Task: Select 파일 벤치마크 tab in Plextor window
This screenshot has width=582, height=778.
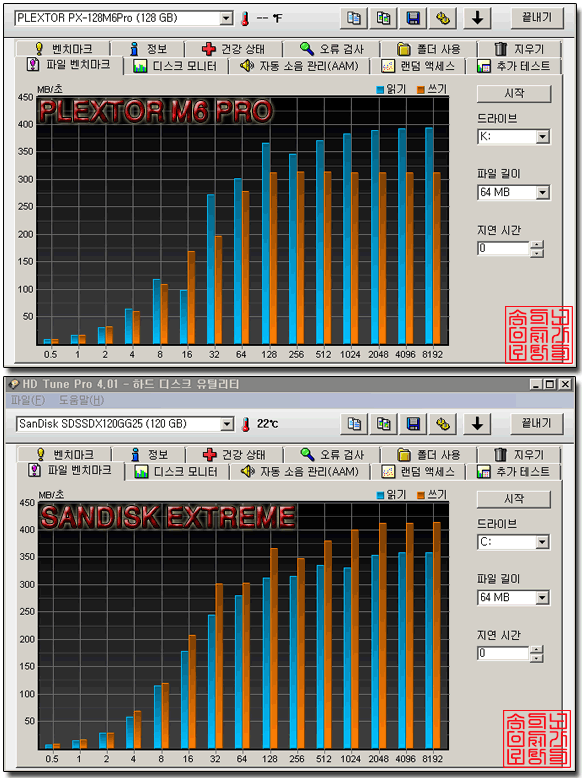Action: (68, 65)
